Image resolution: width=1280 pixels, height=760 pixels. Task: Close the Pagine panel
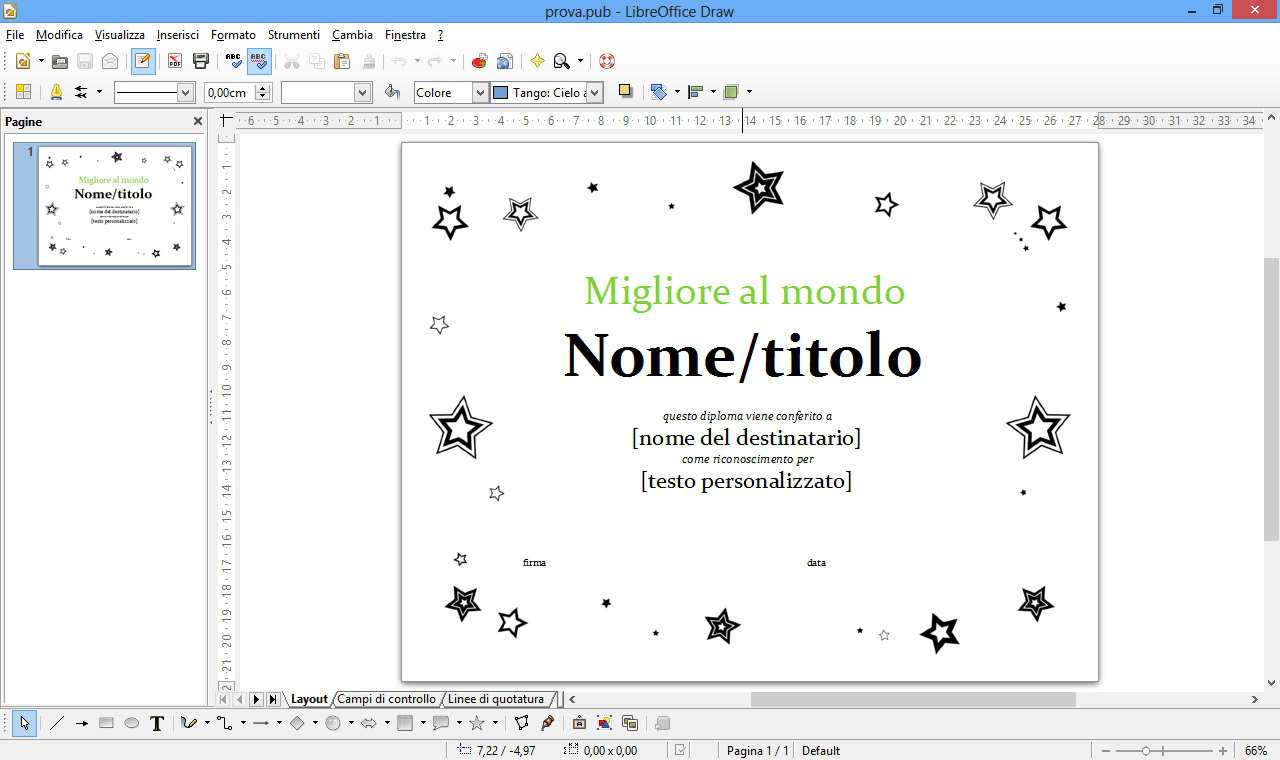coord(197,121)
